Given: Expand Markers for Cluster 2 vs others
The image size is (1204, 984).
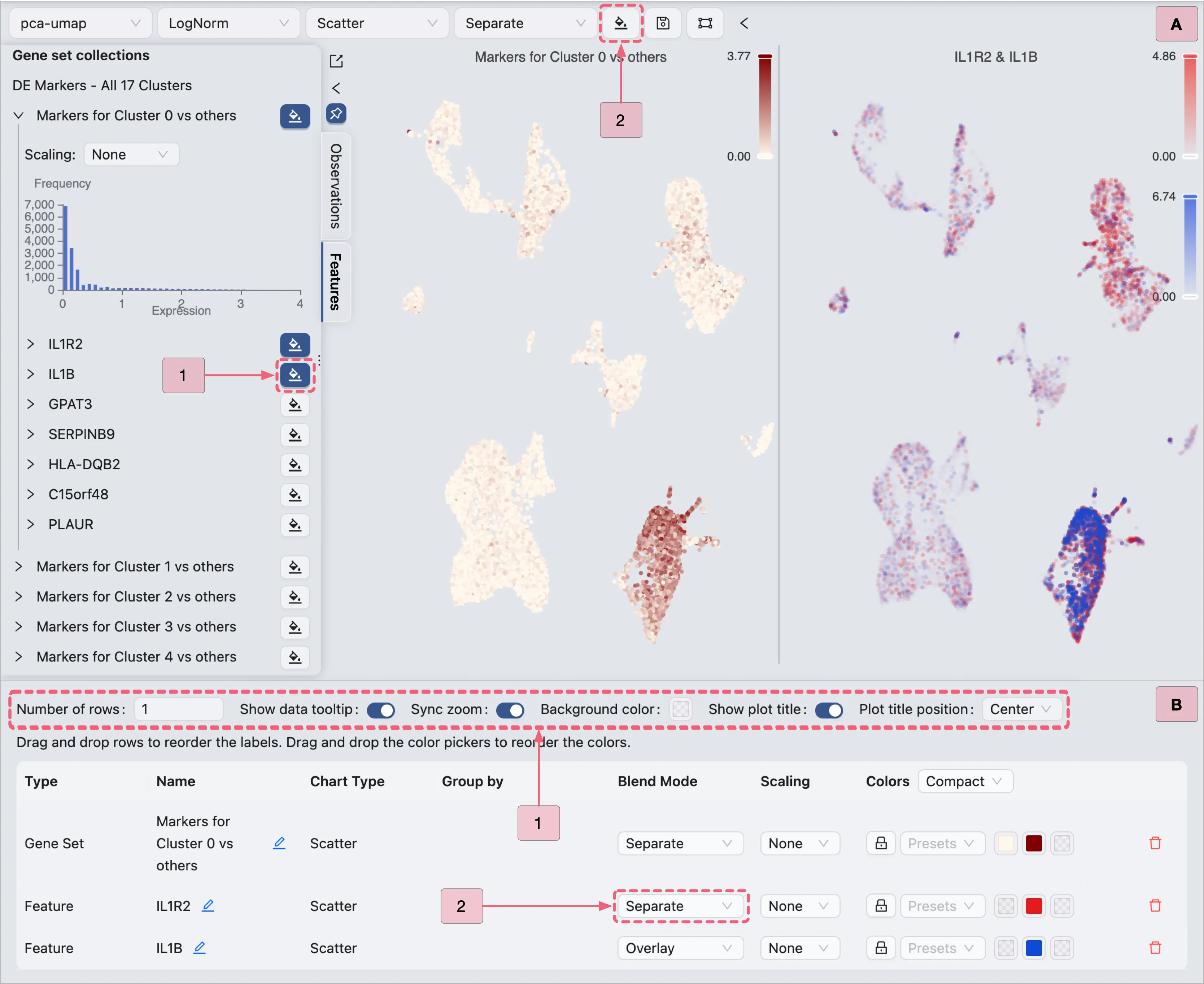Looking at the screenshot, I should [x=19, y=596].
